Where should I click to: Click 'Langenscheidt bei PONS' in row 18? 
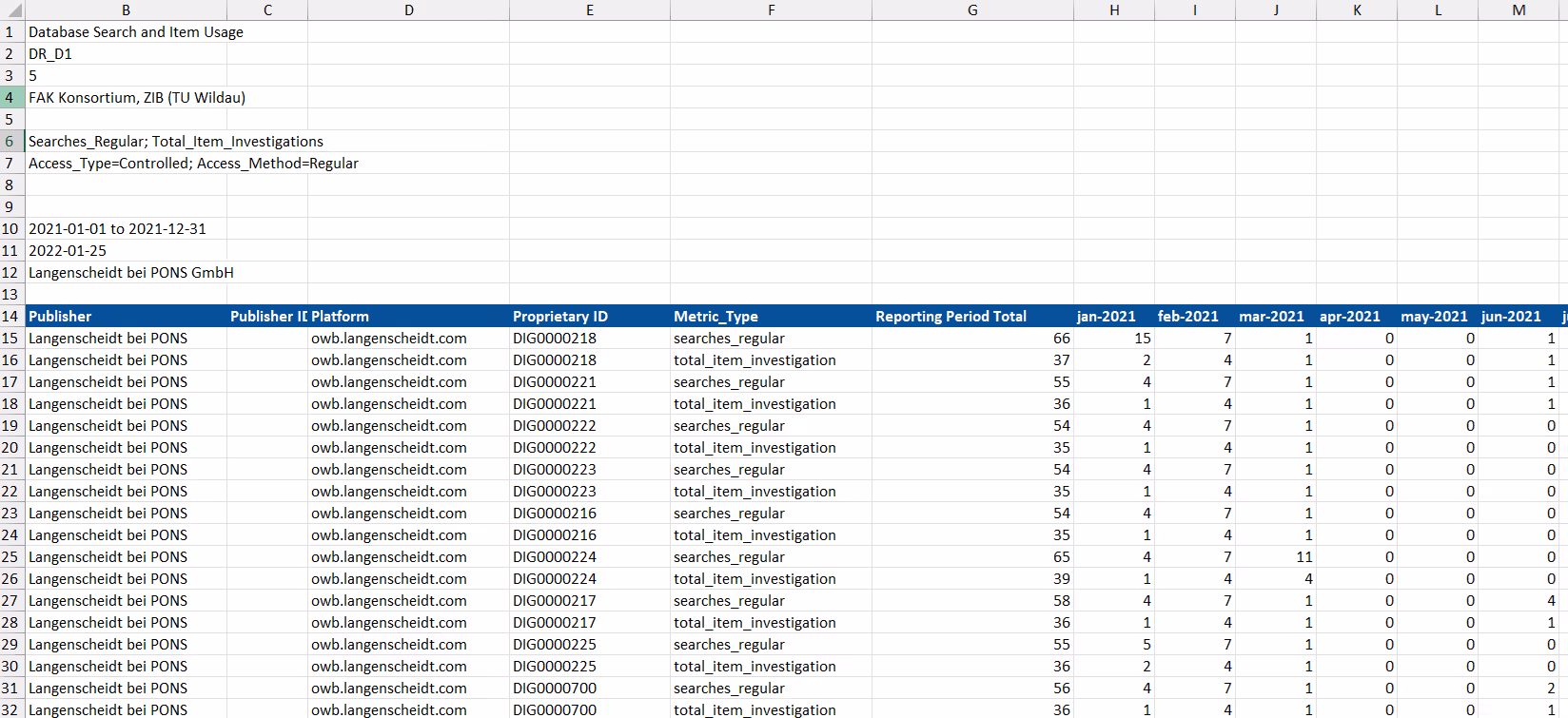pos(126,404)
